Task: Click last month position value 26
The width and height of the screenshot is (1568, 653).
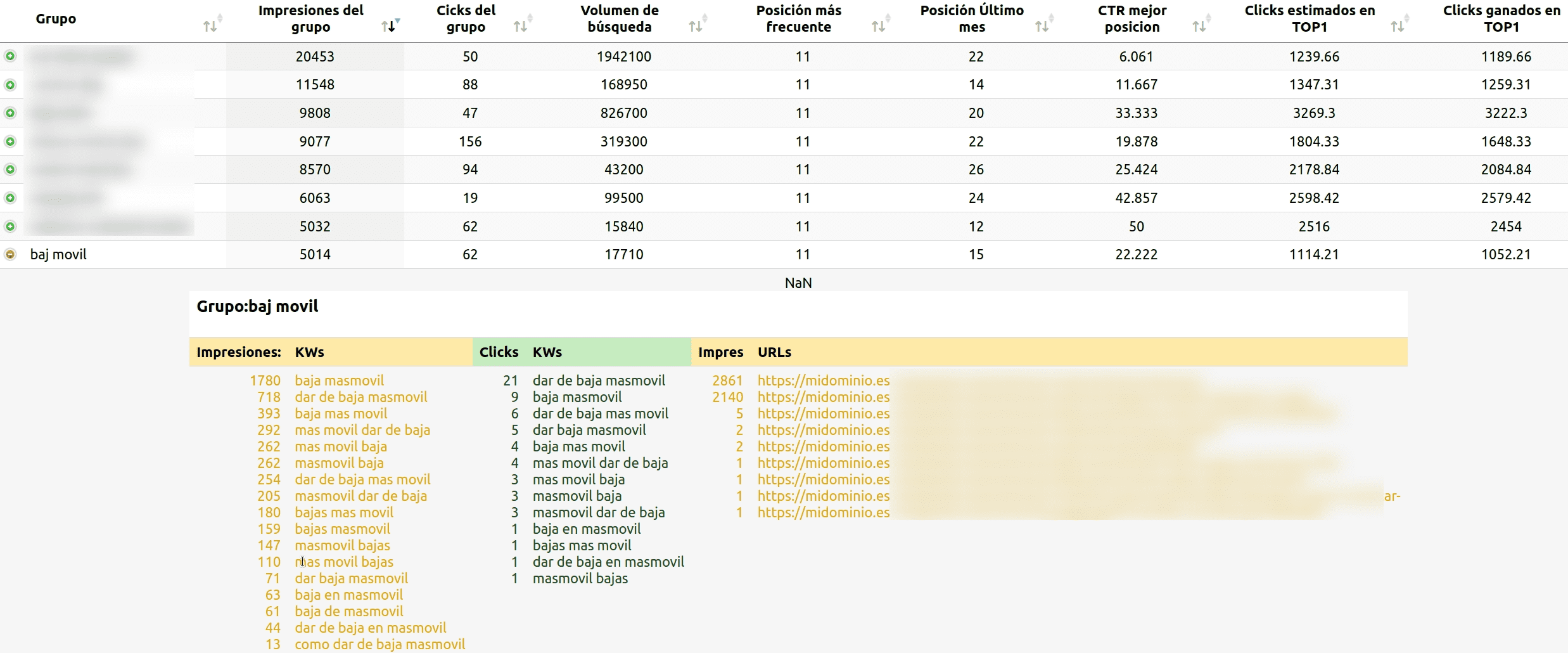Action: [976, 169]
